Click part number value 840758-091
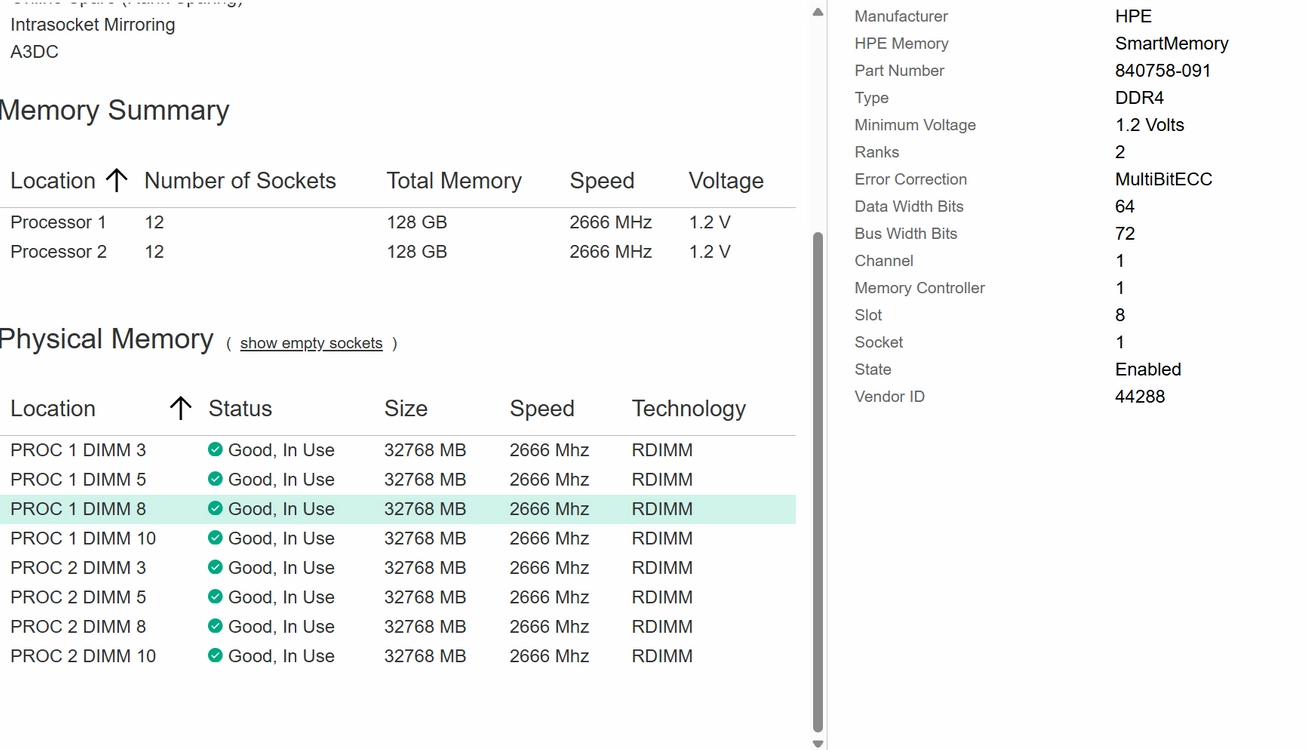The height and width of the screenshot is (750, 1307). [1163, 70]
